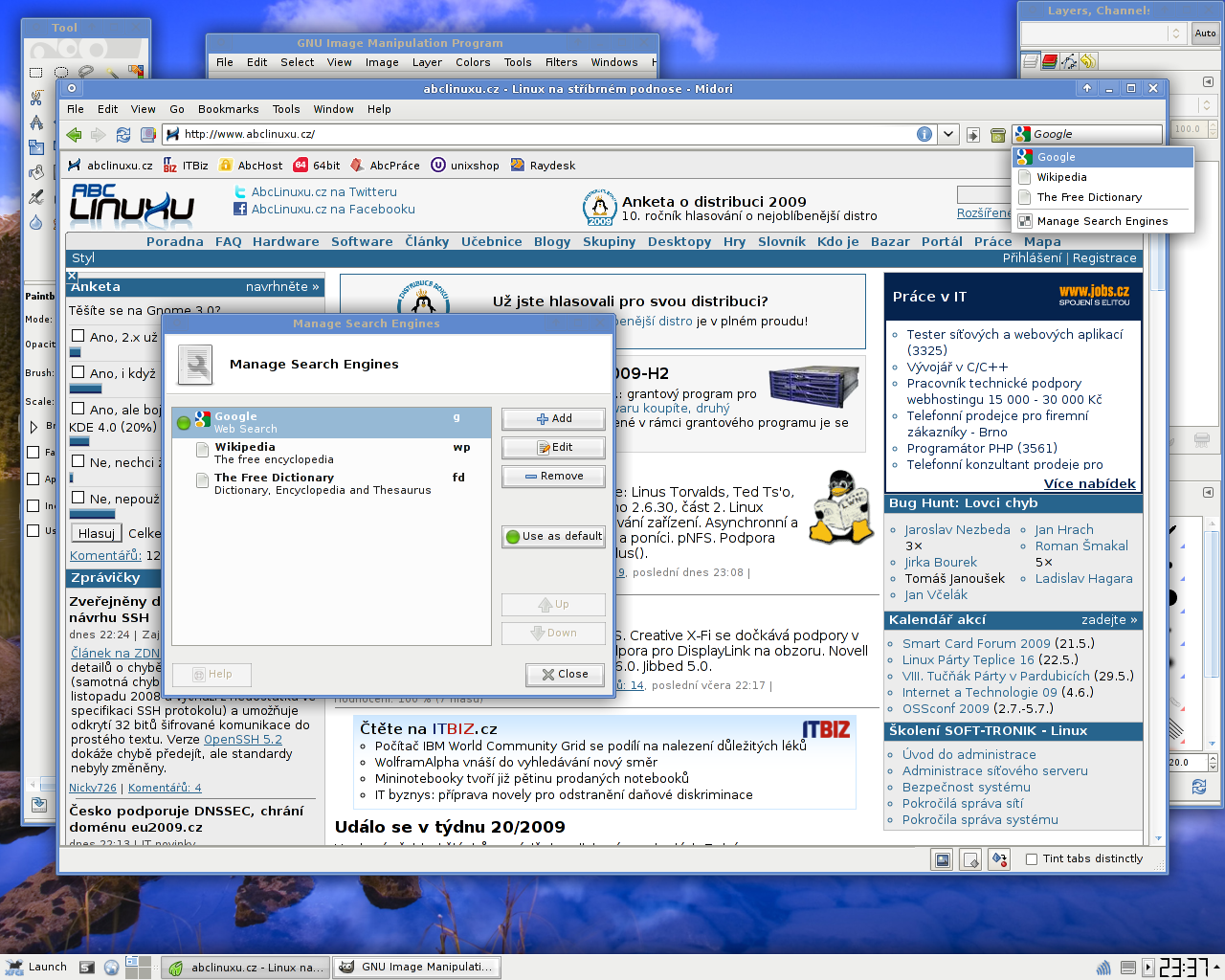1225x980 pixels.
Task: Toggle the 'Fa' checkbox in GIMP tool options
Action: tap(33, 452)
